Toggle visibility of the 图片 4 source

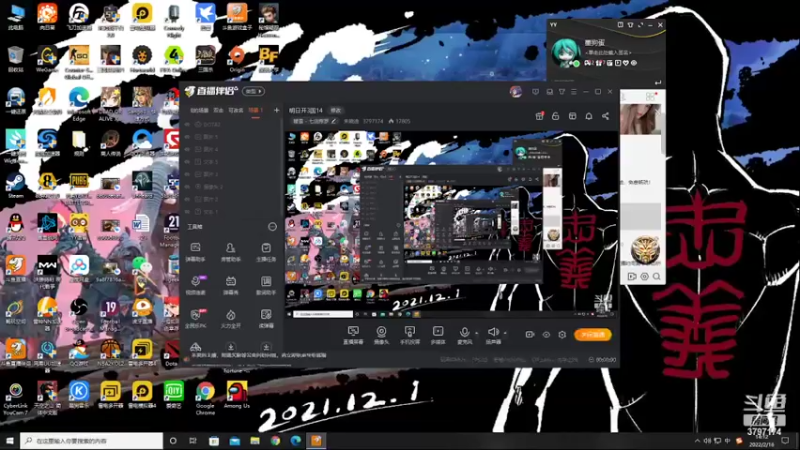pyautogui.click(x=187, y=149)
